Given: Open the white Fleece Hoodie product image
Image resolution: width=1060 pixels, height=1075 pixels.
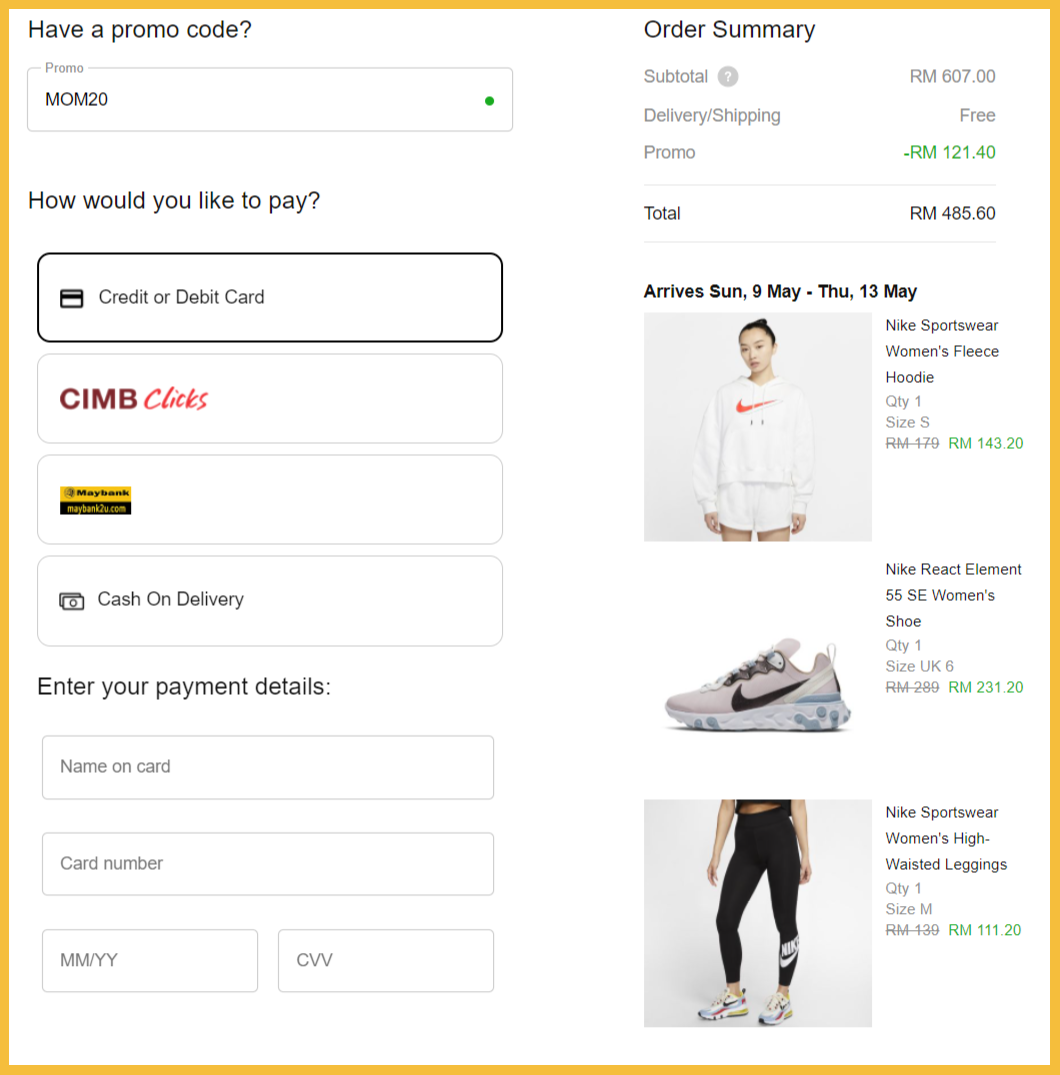Looking at the screenshot, I should (758, 427).
